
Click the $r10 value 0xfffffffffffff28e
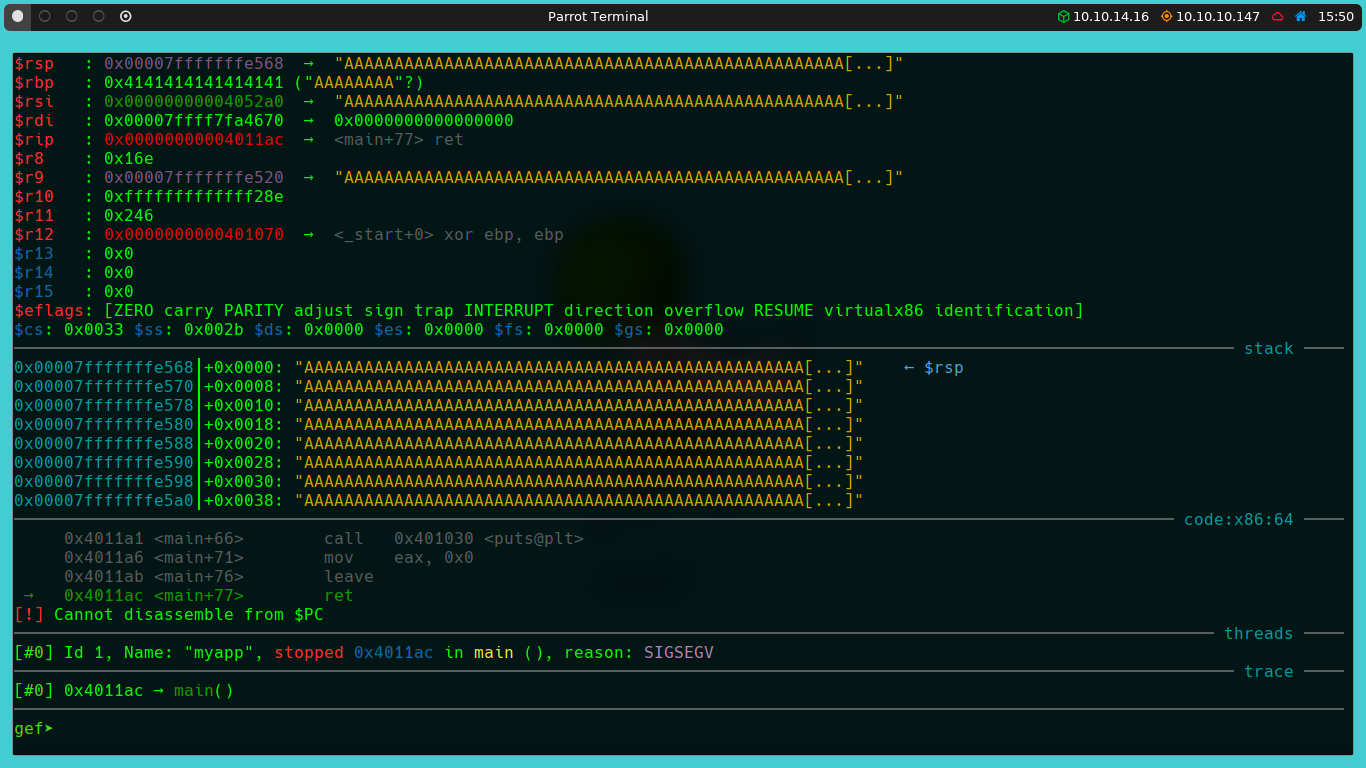click(194, 197)
